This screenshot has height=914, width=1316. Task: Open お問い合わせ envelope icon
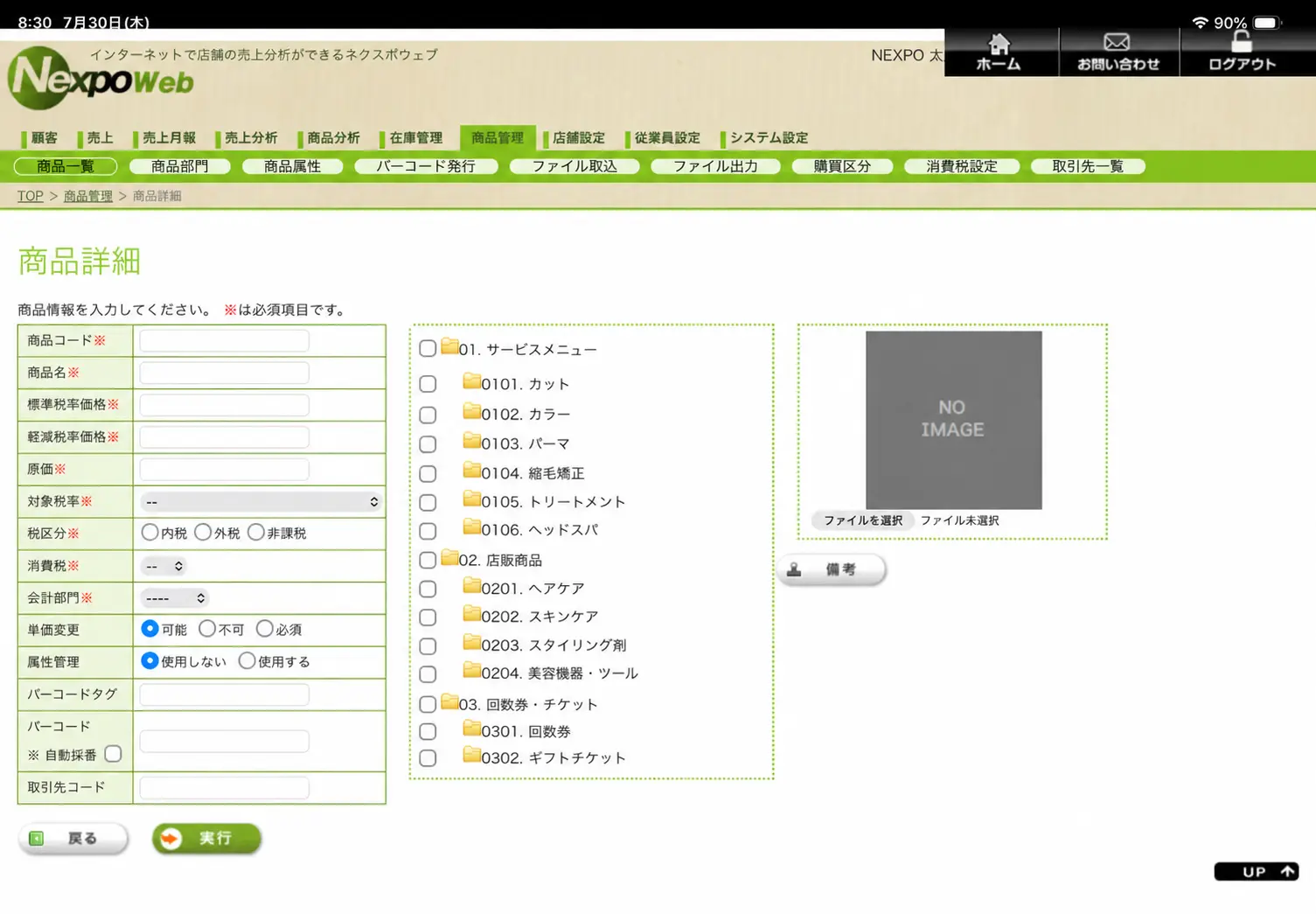tap(1117, 42)
